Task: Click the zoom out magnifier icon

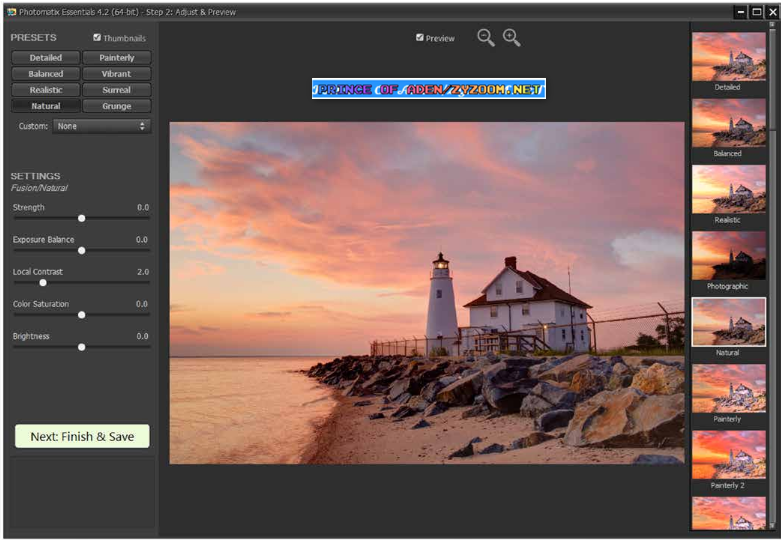Action: (x=486, y=37)
